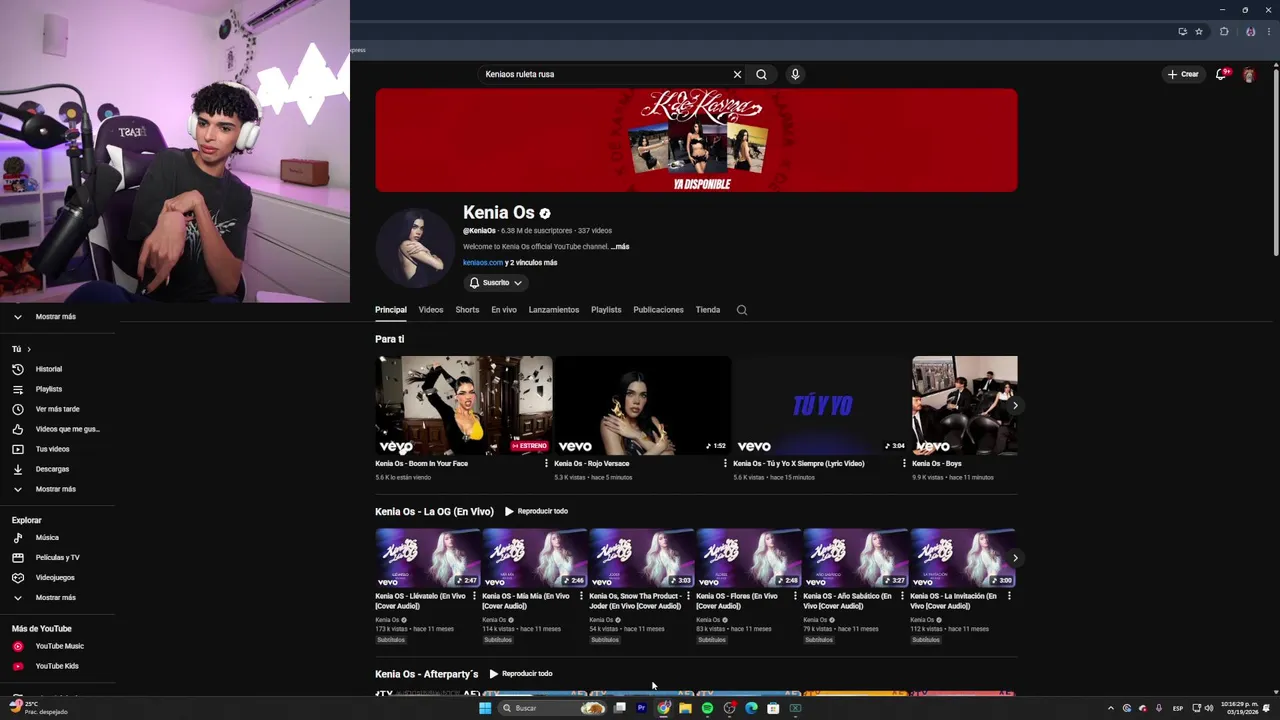
Task: Open File Explorer from the taskbar
Action: click(685, 708)
